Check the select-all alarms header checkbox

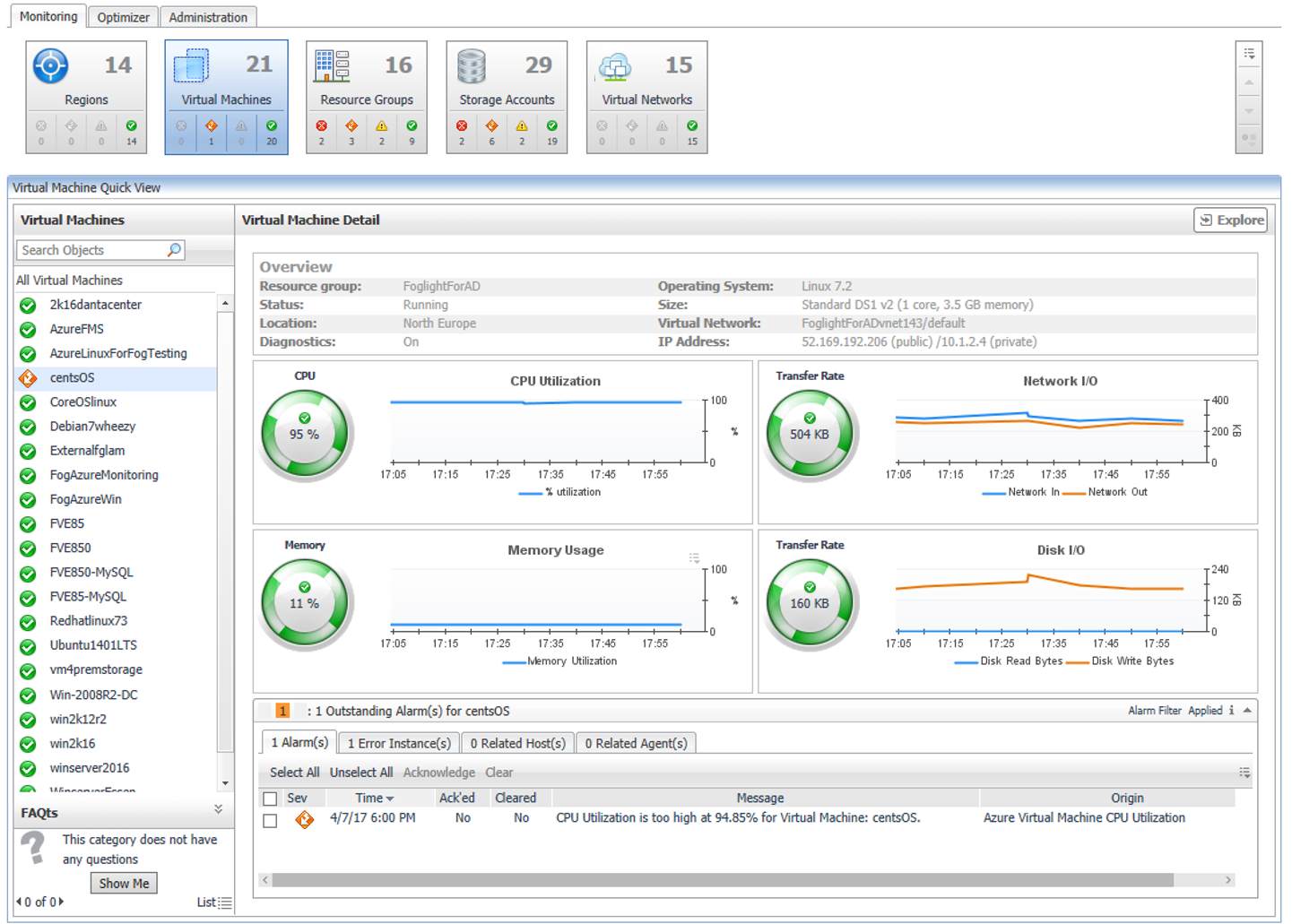(270, 799)
